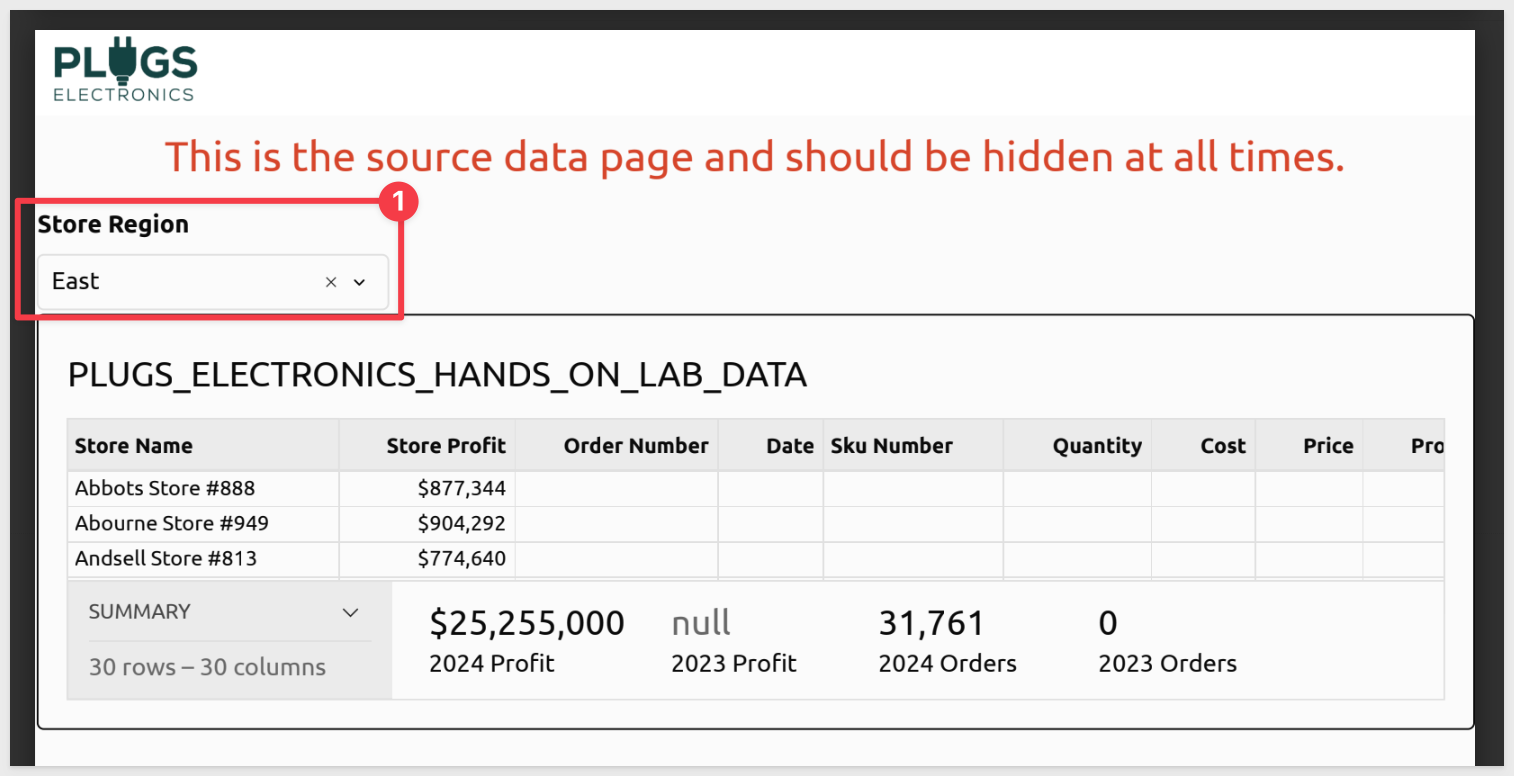
Task: Clear the East selection with the X icon
Action: pos(331,283)
